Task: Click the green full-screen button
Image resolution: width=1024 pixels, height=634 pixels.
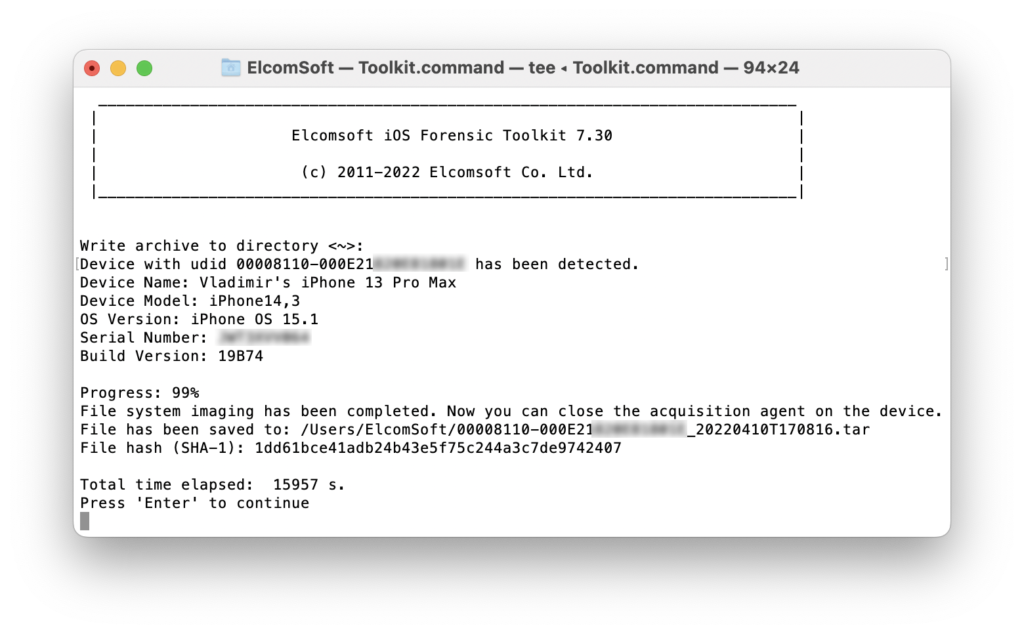Action: click(x=144, y=67)
